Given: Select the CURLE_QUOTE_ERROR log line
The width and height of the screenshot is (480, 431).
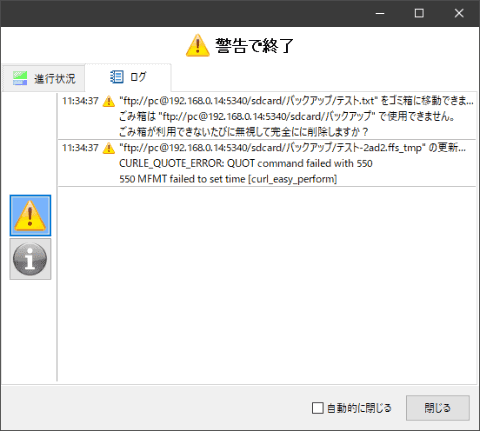Looking at the screenshot, I should coord(246,163).
